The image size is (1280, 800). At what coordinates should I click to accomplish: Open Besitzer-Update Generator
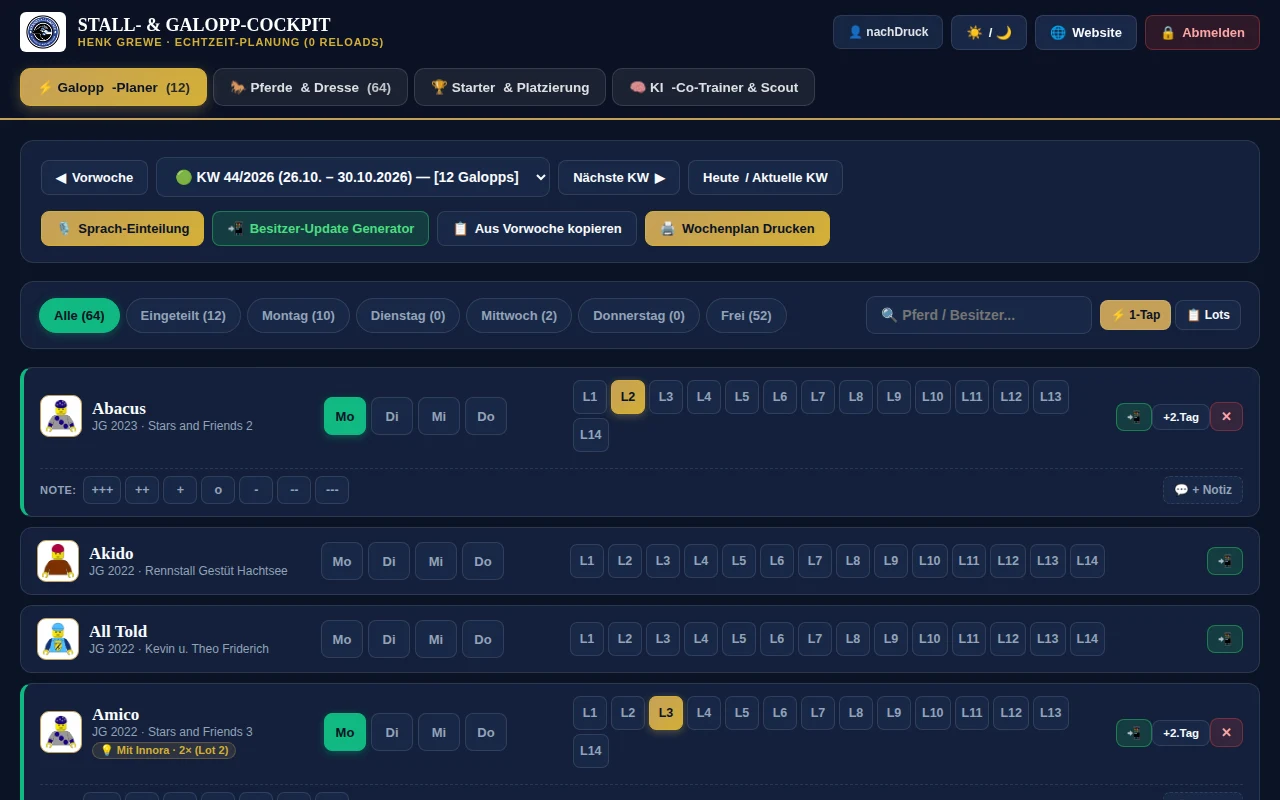pyautogui.click(x=320, y=229)
